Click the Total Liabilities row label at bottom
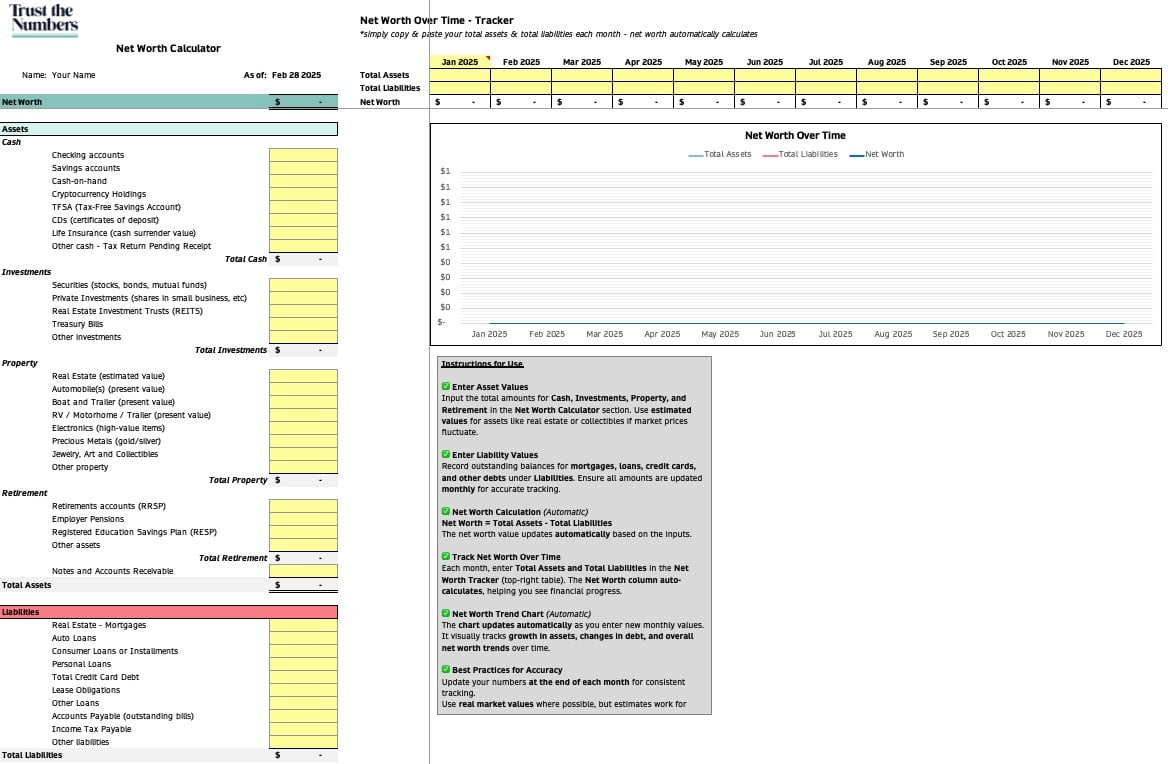This screenshot has height=764, width=1168. coord(32,755)
